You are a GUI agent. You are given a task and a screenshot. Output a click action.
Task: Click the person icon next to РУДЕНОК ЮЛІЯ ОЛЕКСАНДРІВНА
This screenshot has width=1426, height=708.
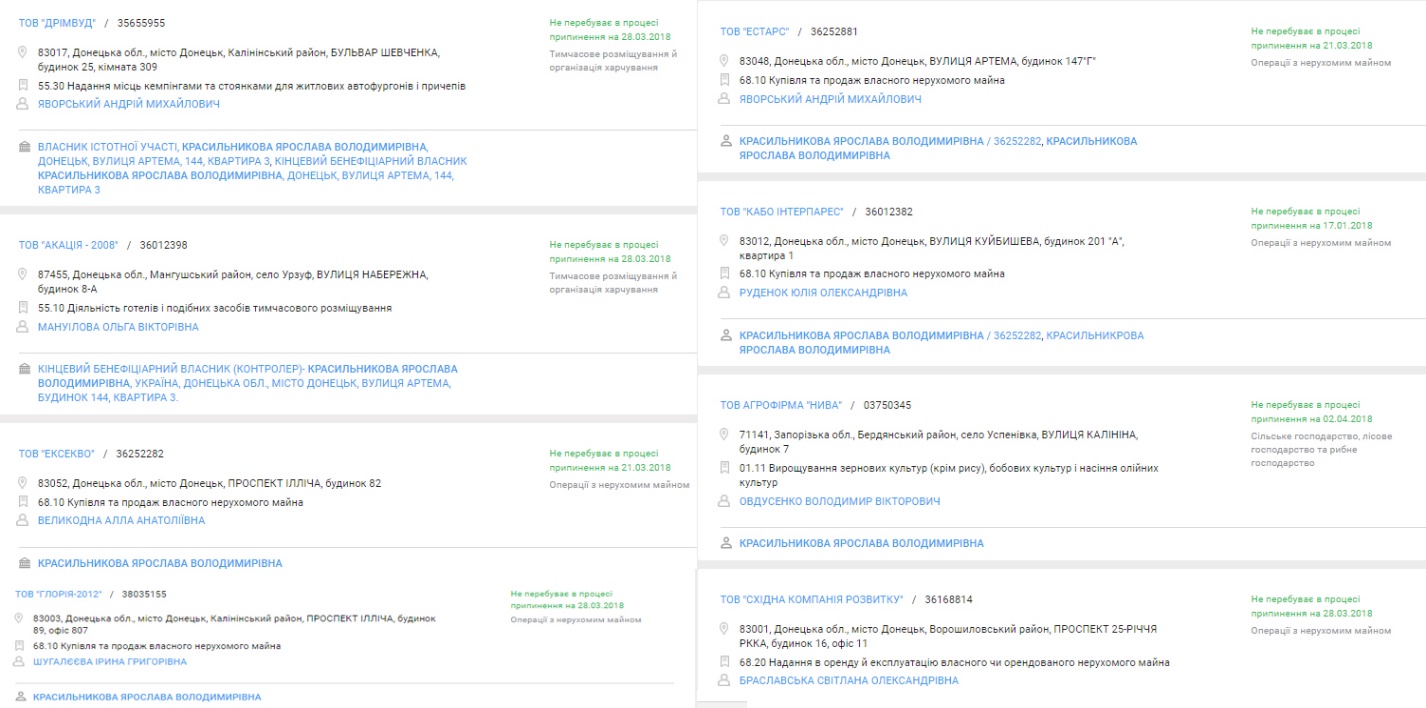click(x=725, y=293)
